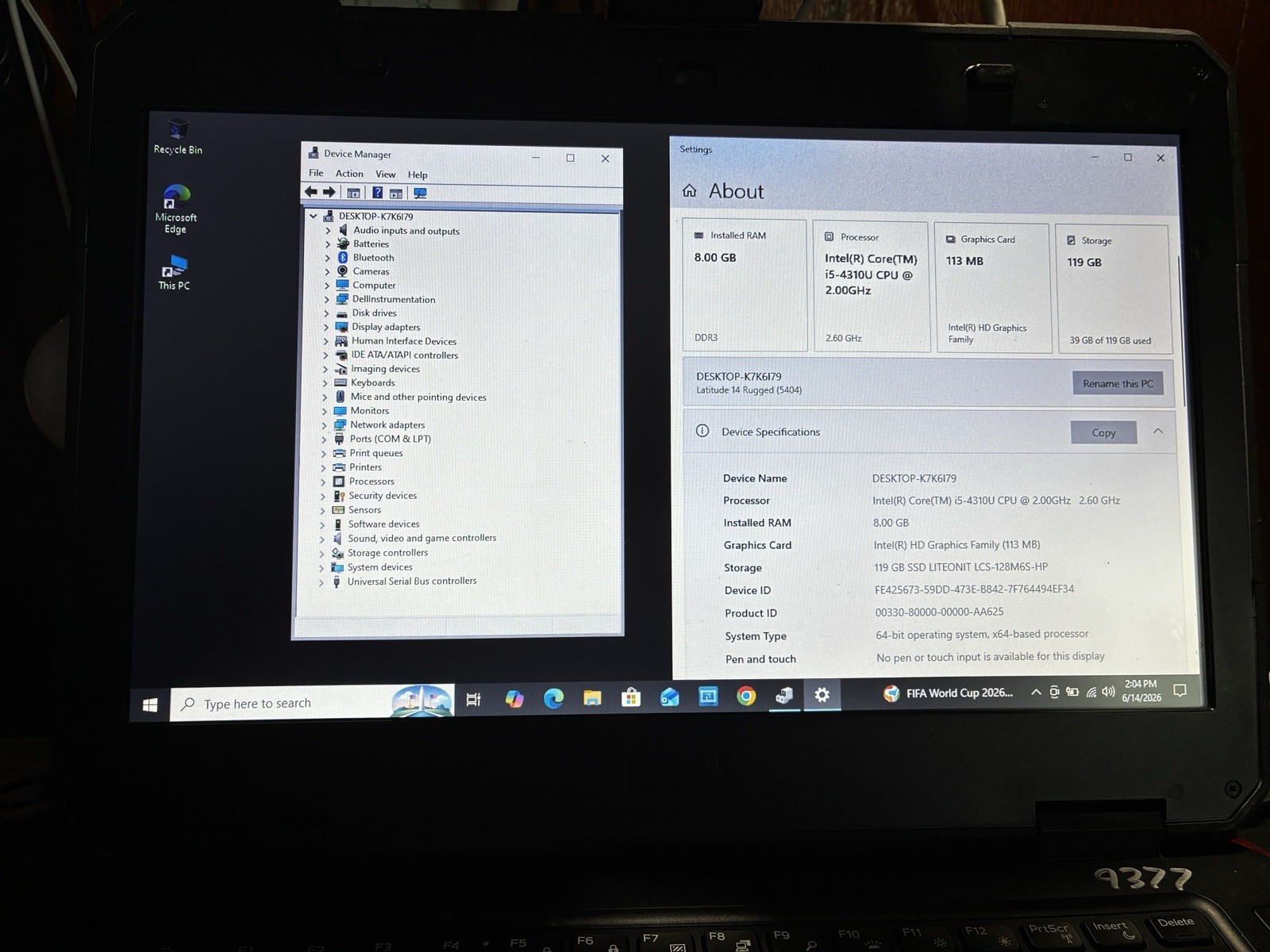Expand the Display adapters category
Image resolution: width=1270 pixels, height=952 pixels.
[326, 327]
